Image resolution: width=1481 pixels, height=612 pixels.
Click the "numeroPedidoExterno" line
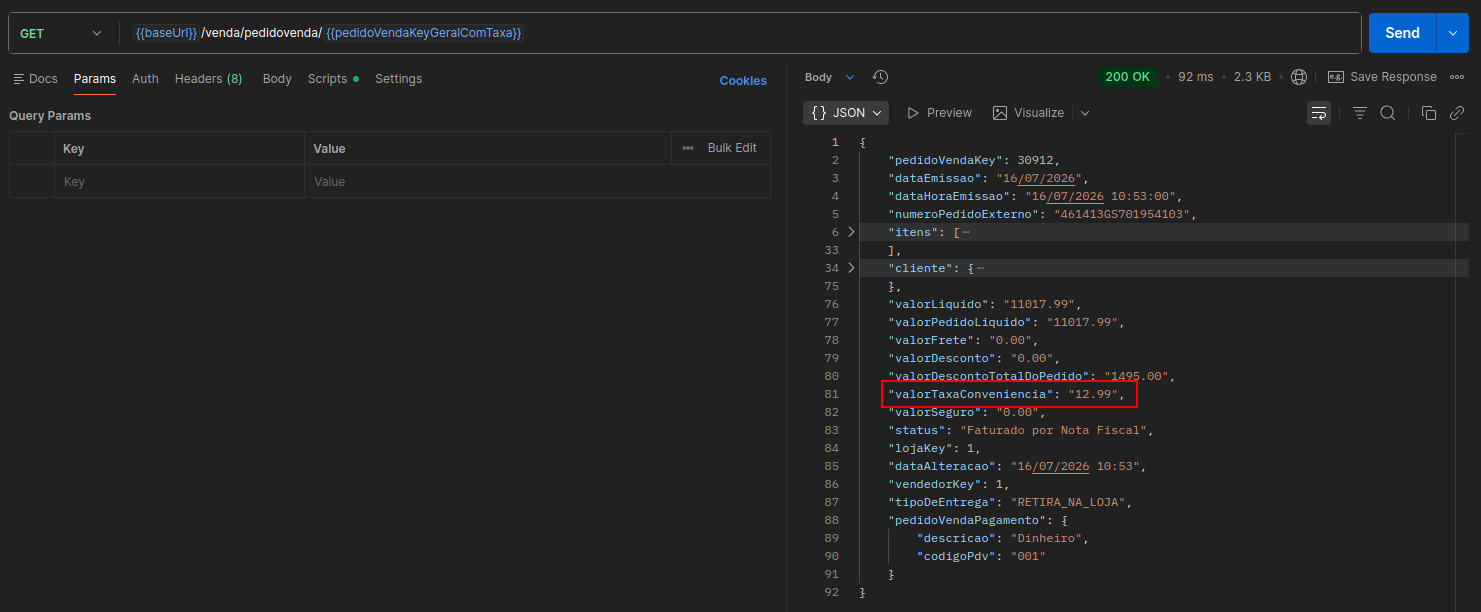pos(1042,214)
